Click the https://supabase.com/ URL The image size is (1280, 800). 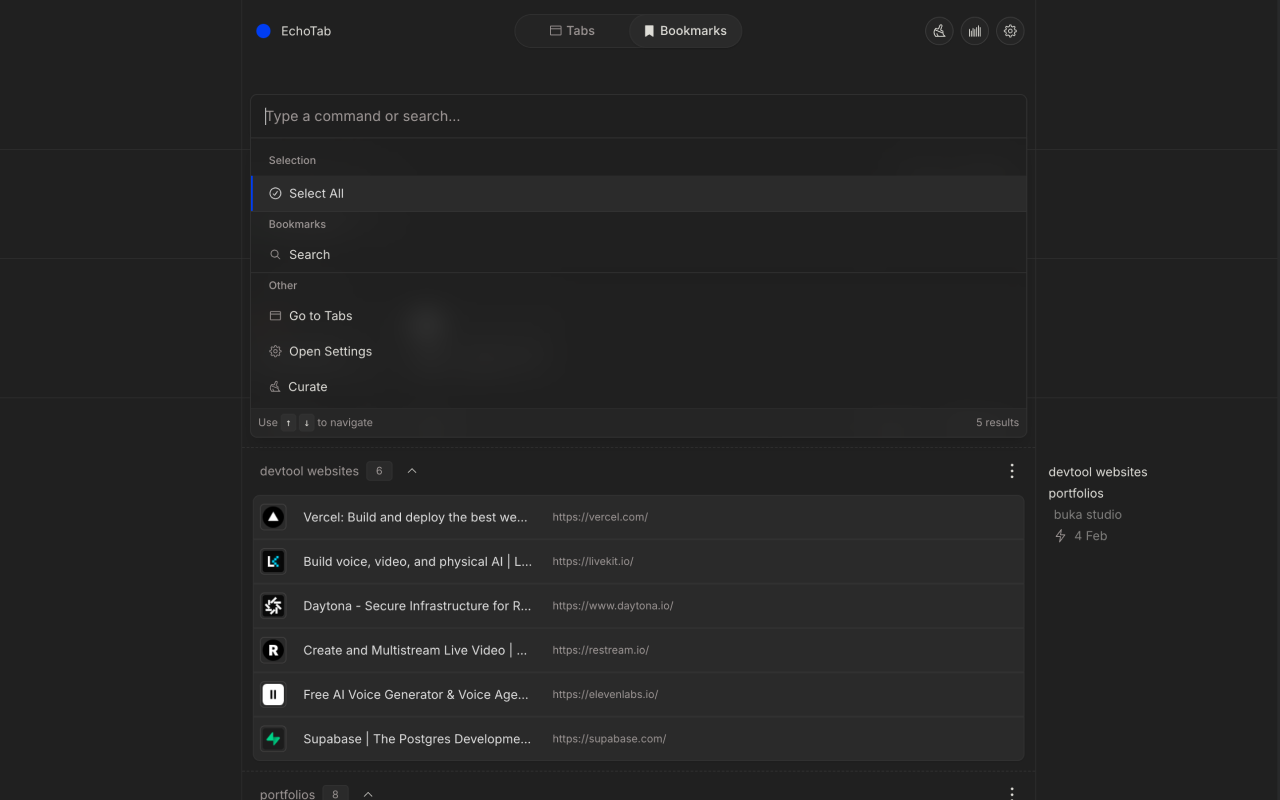coord(609,738)
